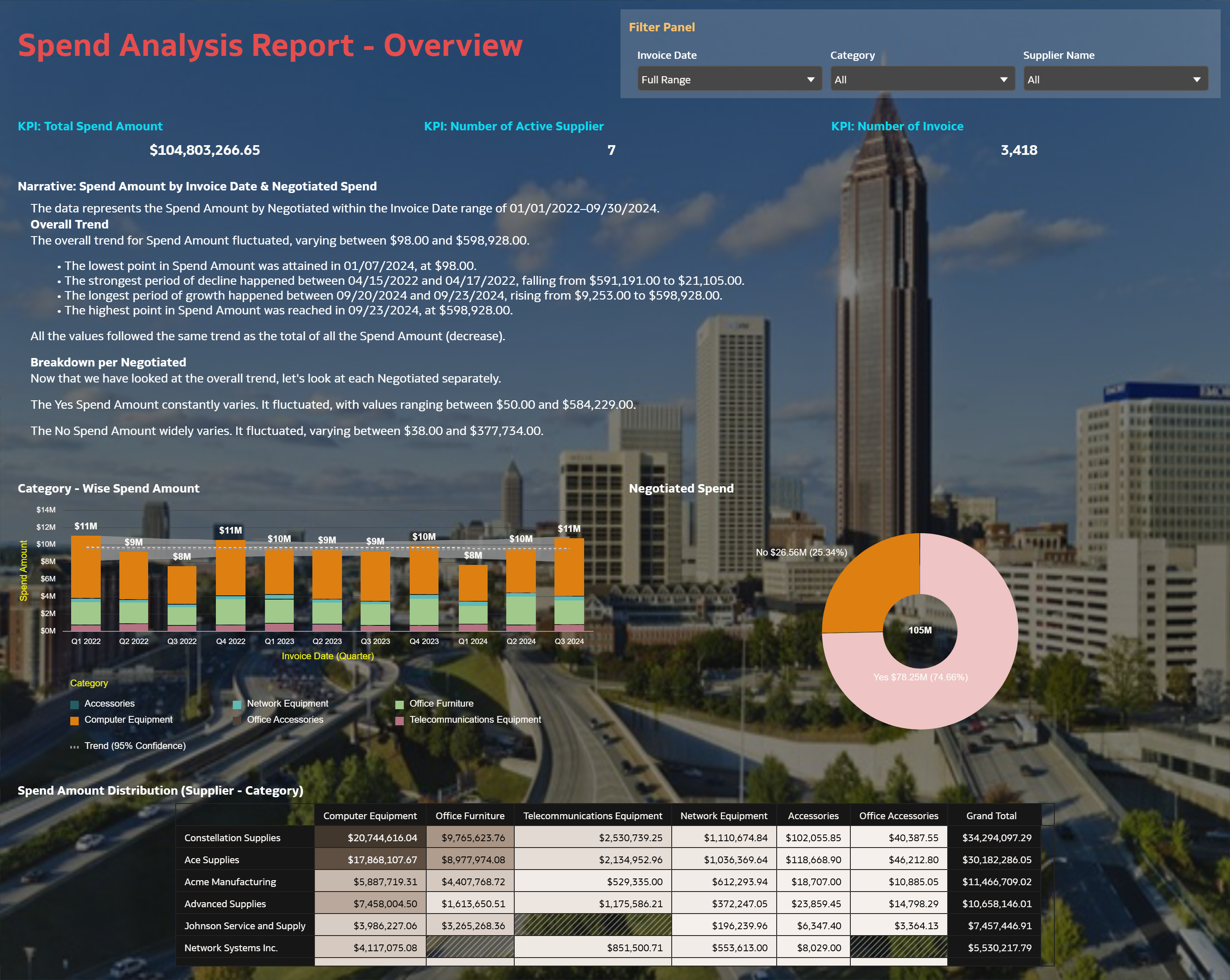Click the Total Spend Amount KPI value

204,150
